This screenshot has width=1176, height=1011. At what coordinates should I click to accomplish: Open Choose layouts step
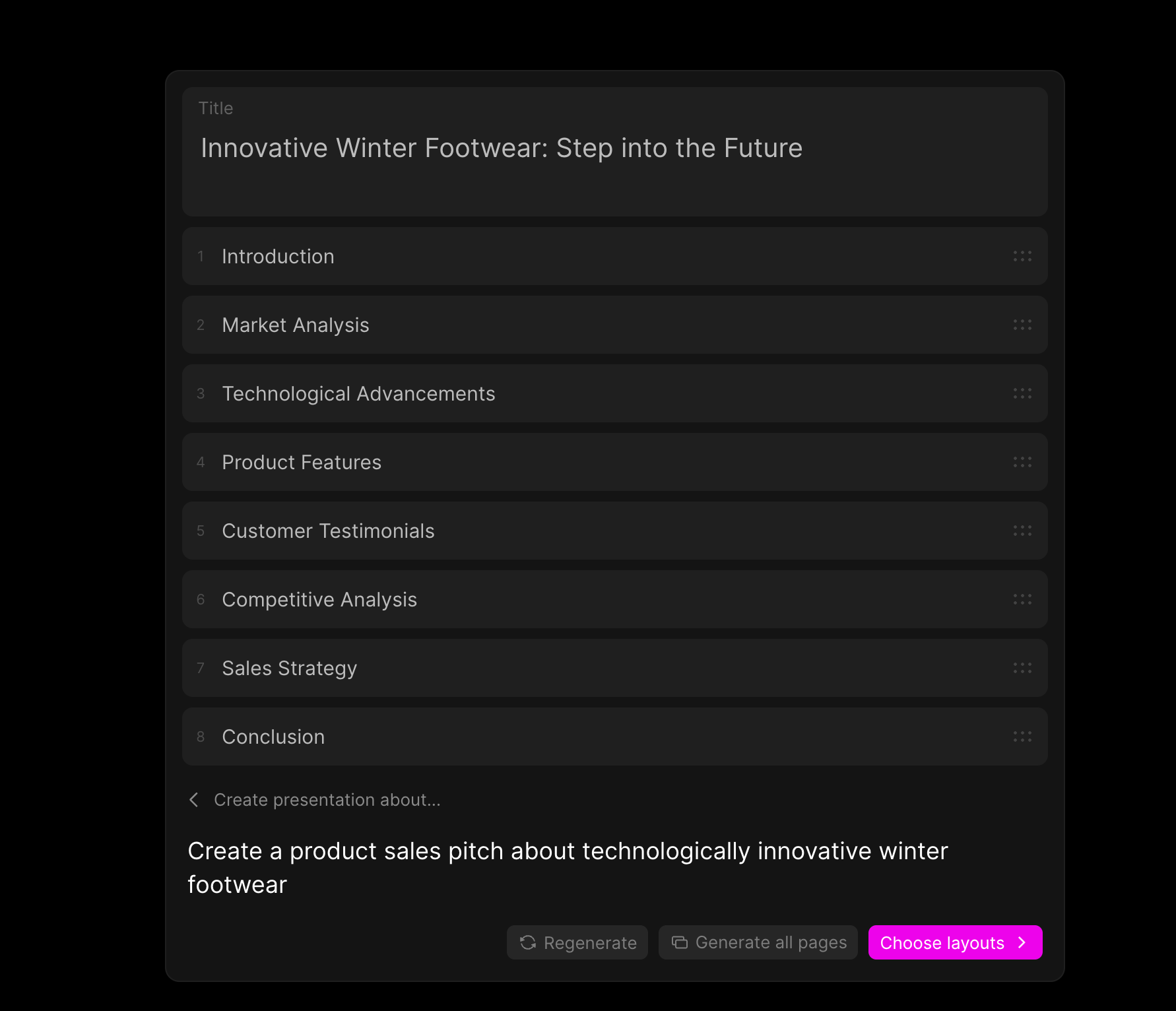tap(955, 942)
